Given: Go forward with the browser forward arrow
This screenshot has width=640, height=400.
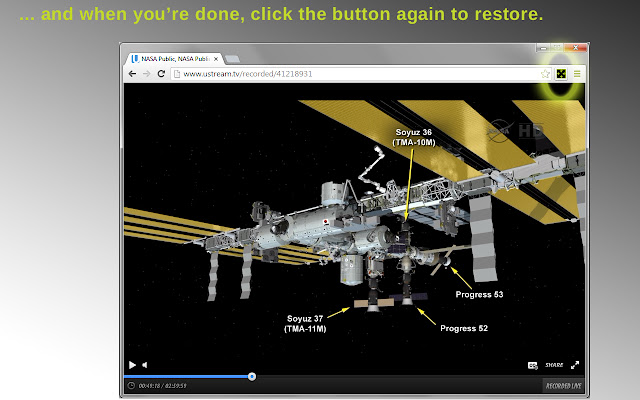Looking at the screenshot, I should tap(147, 74).
